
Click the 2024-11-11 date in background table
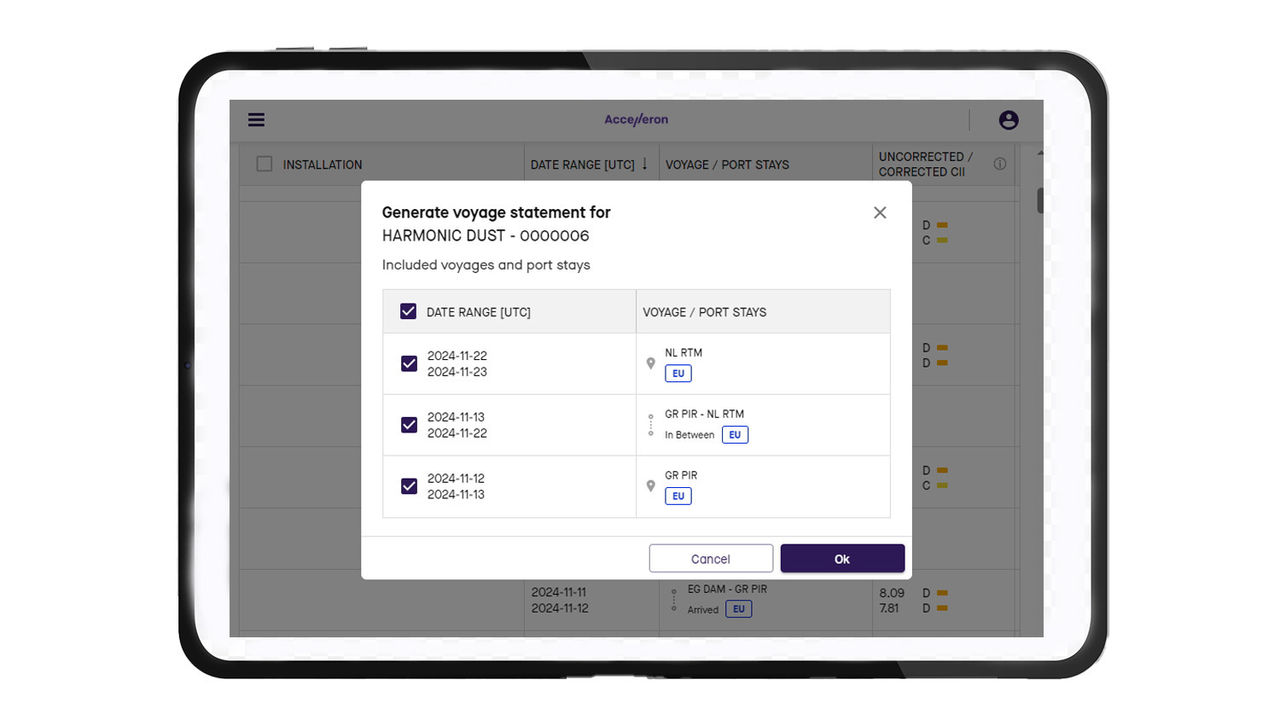tap(559, 593)
